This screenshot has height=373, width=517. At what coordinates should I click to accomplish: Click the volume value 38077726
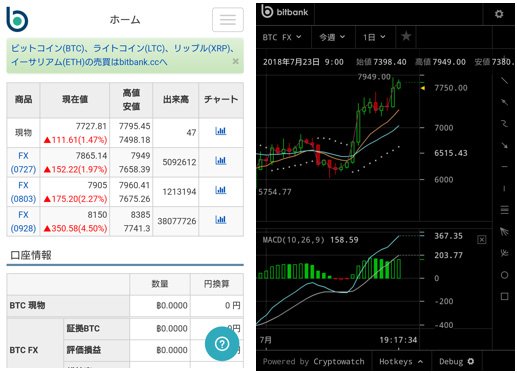177,221
